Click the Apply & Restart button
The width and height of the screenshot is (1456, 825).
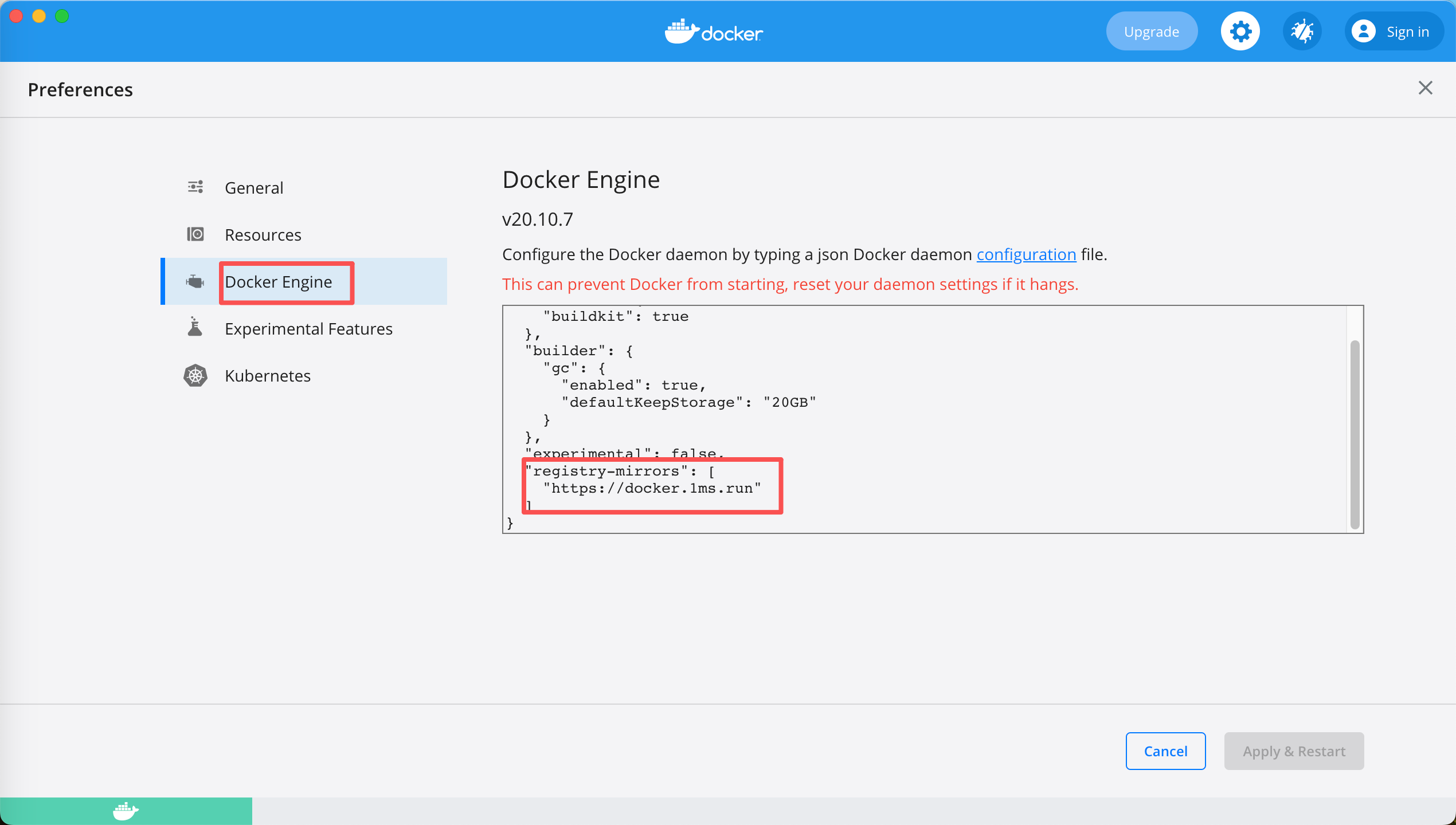[x=1294, y=751]
